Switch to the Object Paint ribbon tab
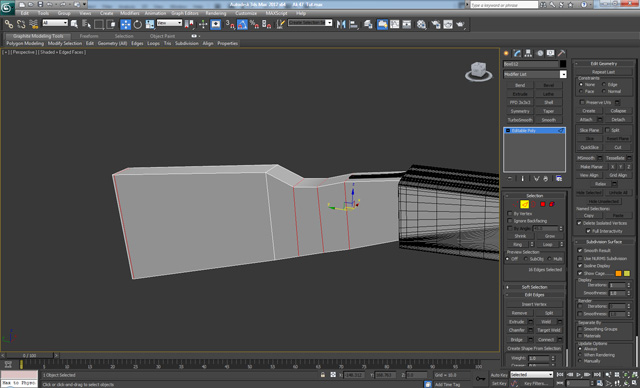The image size is (640, 388). (x=162, y=36)
